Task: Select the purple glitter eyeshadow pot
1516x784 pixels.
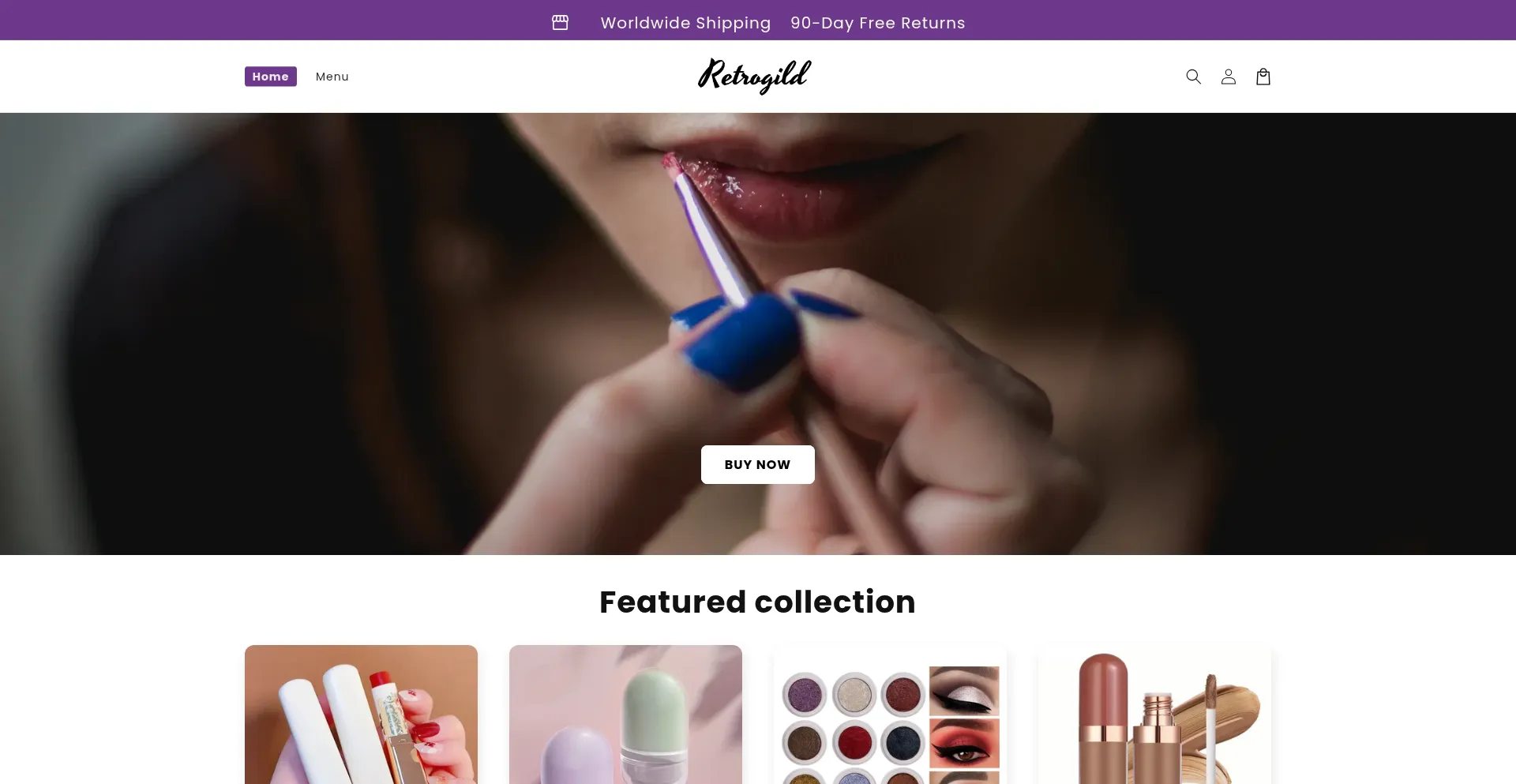Action: tap(805, 696)
